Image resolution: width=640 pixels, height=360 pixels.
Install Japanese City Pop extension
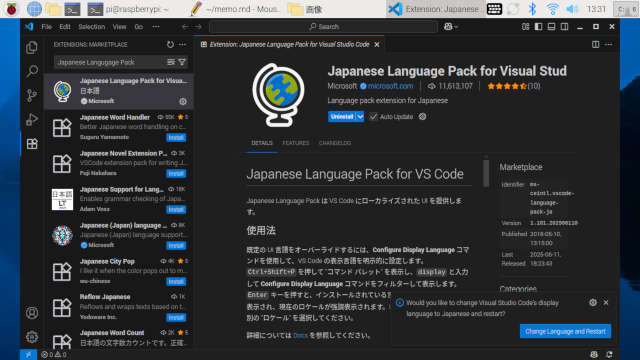pyautogui.click(x=176, y=282)
